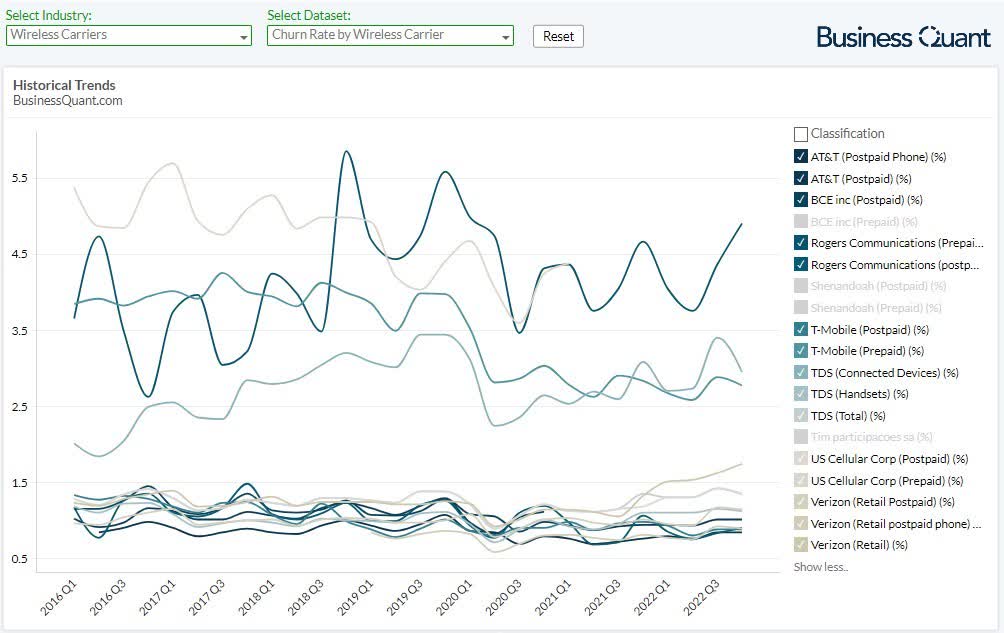
Task: Show Shenandoah (Postpaid) series
Action: coord(801,286)
